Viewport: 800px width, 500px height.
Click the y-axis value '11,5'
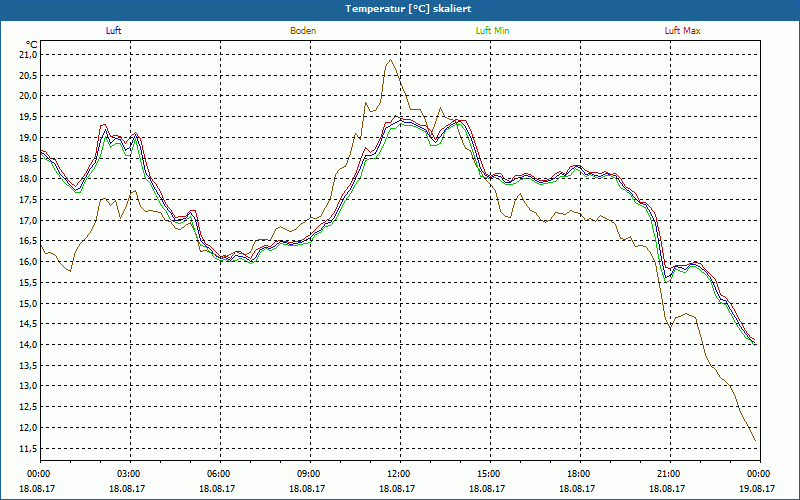pos(29,448)
